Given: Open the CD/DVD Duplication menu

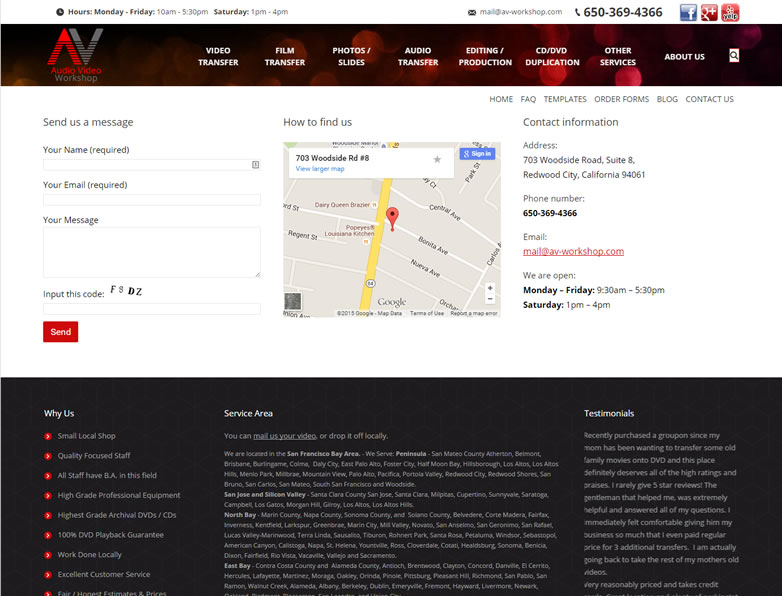Looking at the screenshot, I should (x=552, y=56).
